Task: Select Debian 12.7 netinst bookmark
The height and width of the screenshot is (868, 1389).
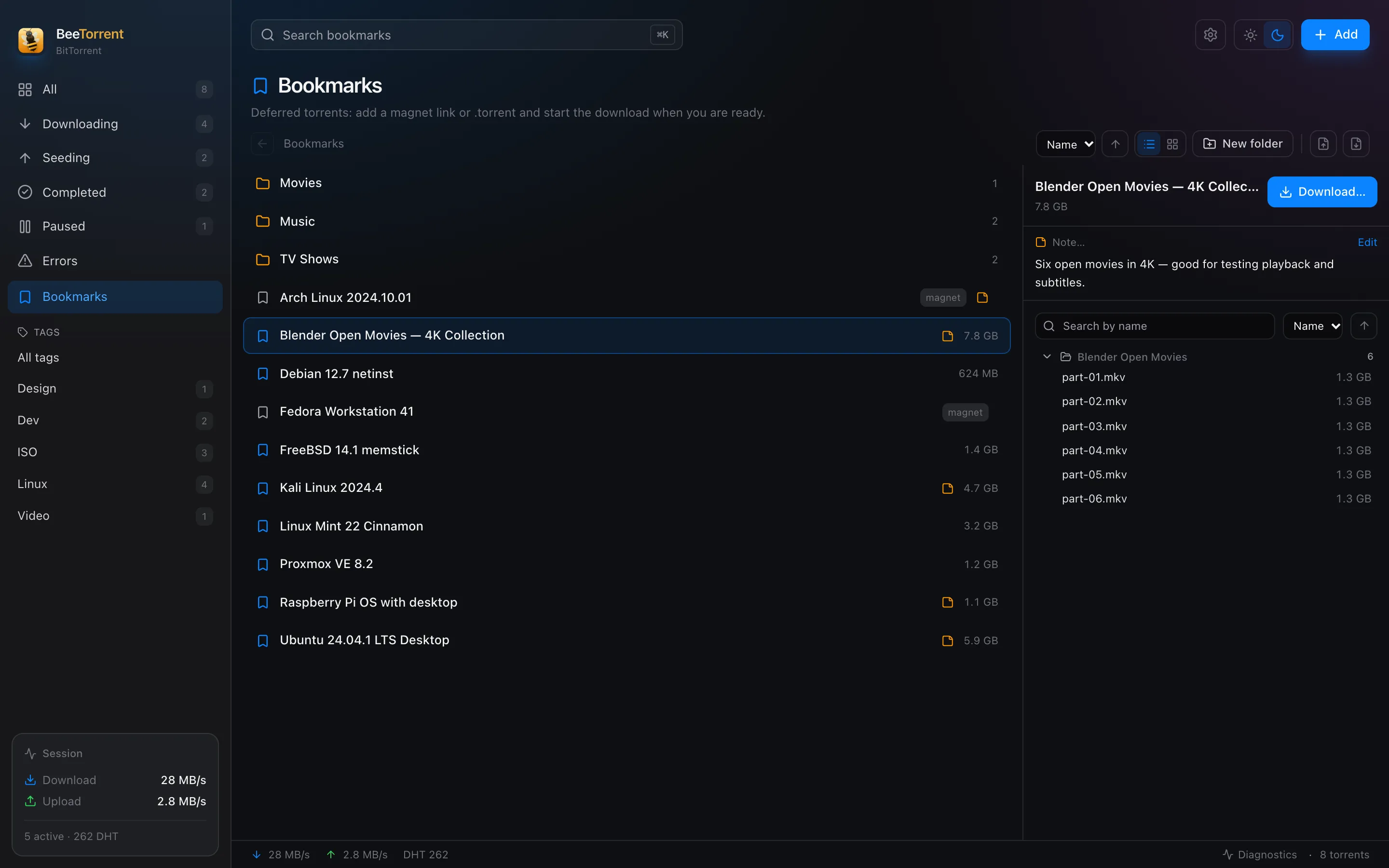Action: 626,374
